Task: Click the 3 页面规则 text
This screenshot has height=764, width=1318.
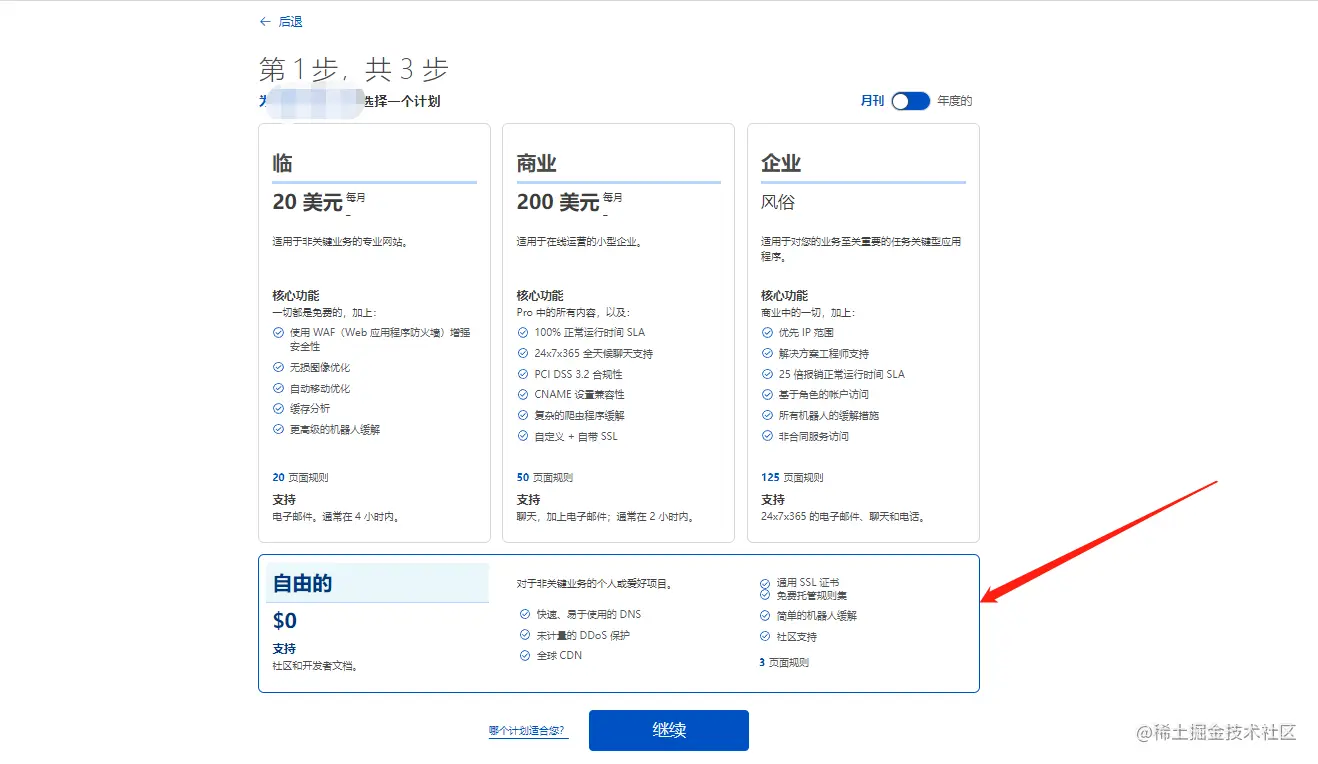Action: pos(784,662)
